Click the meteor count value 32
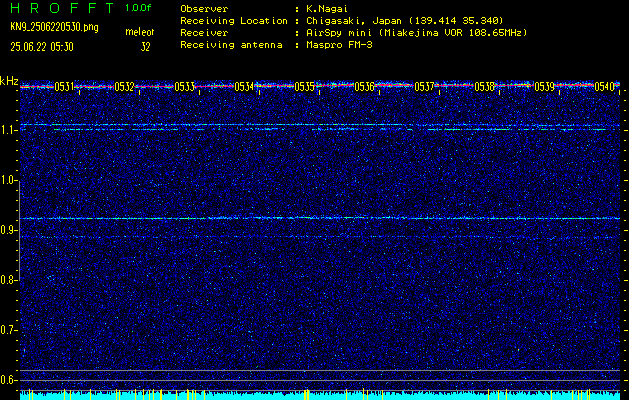629x400 pixels. pos(145,47)
